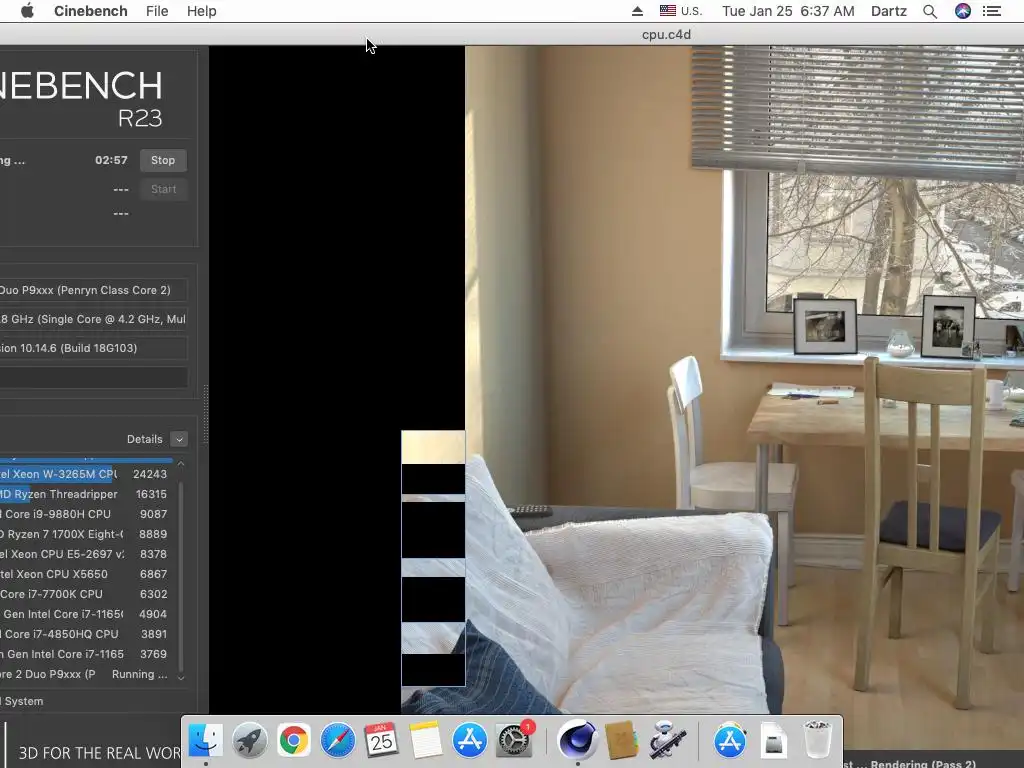
Task: Click the Penryn Class Core 2 processor field
Action: [x=93, y=290]
